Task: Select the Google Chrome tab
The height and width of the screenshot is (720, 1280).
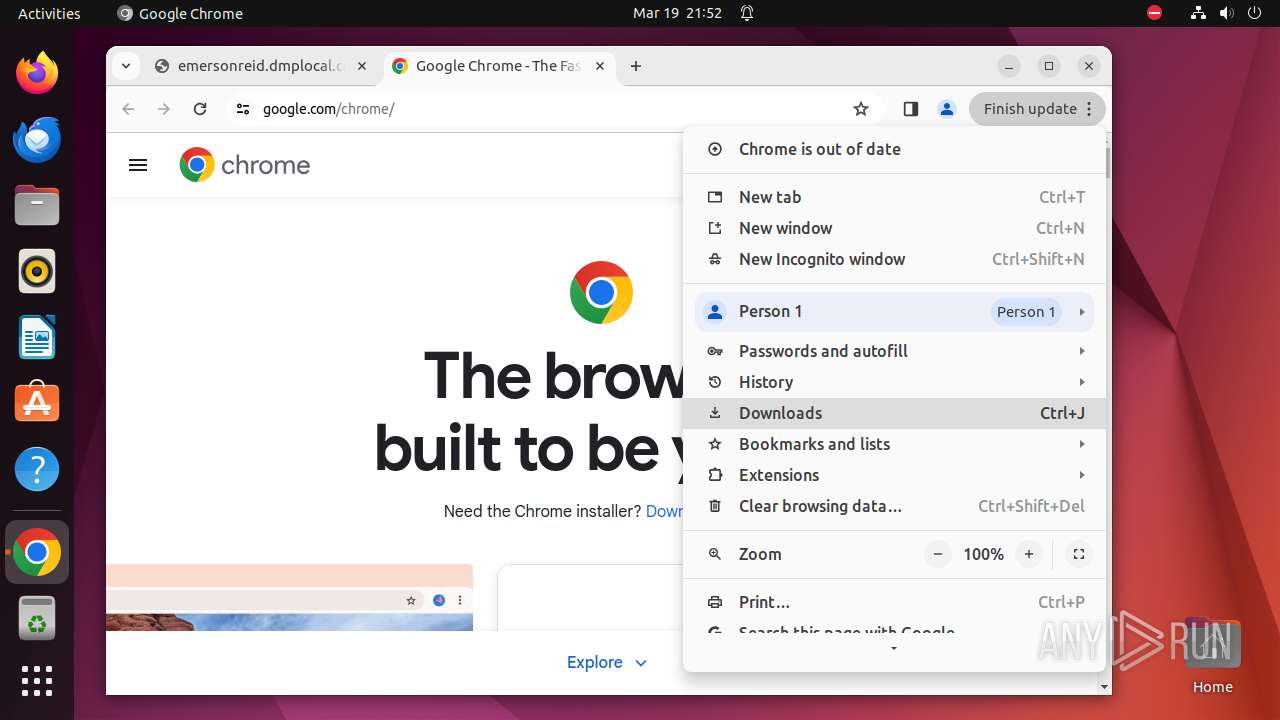Action: pos(498,66)
